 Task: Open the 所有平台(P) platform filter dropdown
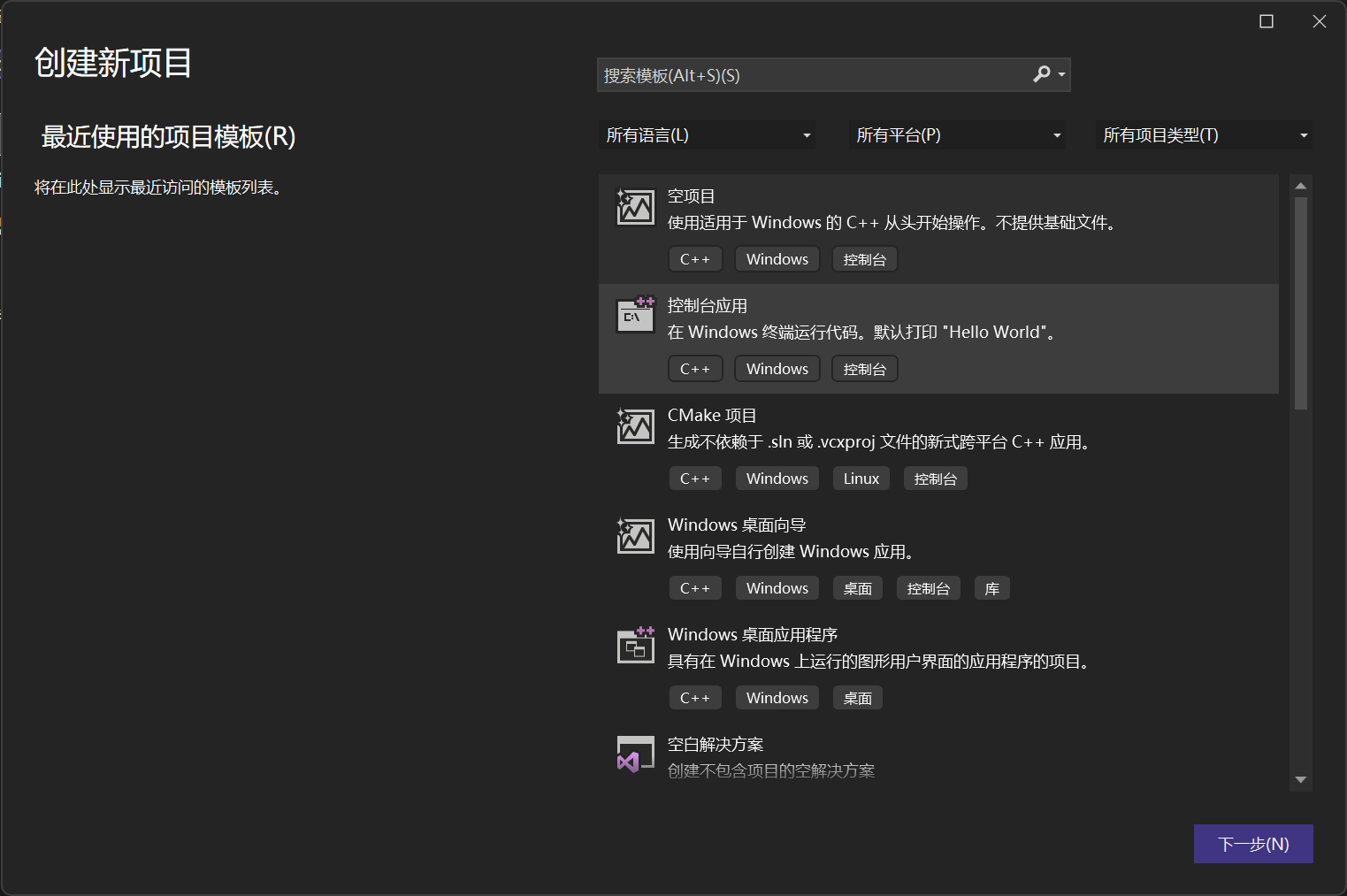click(957, 135)
